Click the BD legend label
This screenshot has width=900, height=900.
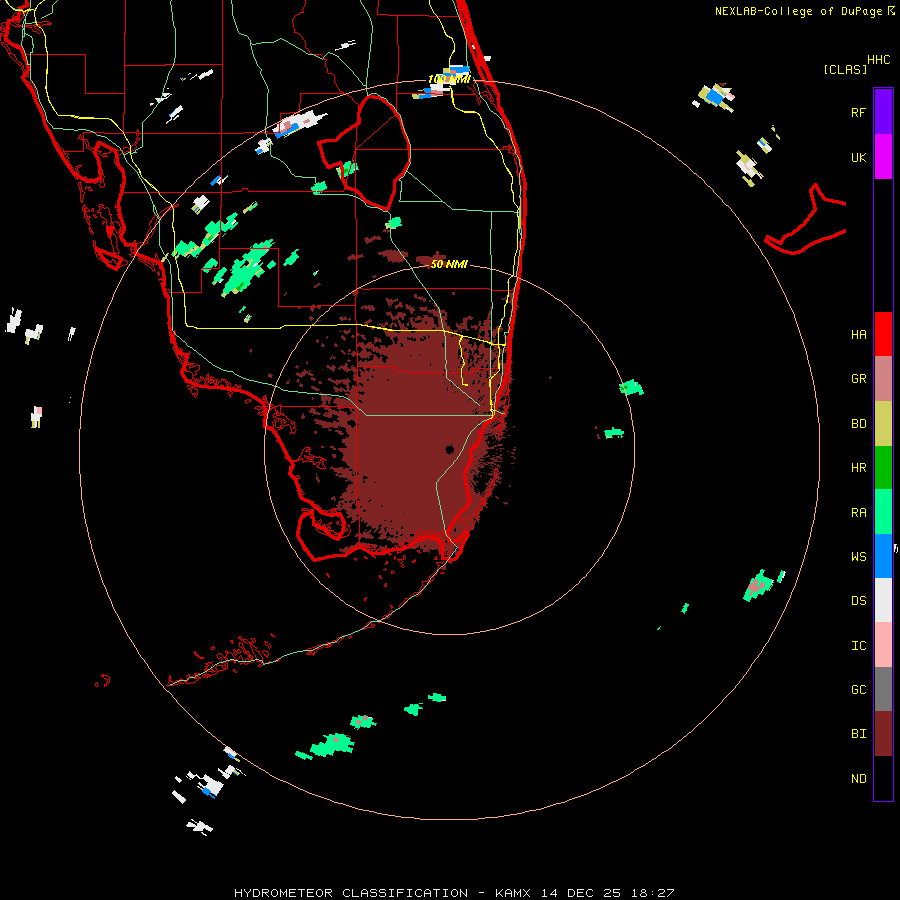[858, 424]
